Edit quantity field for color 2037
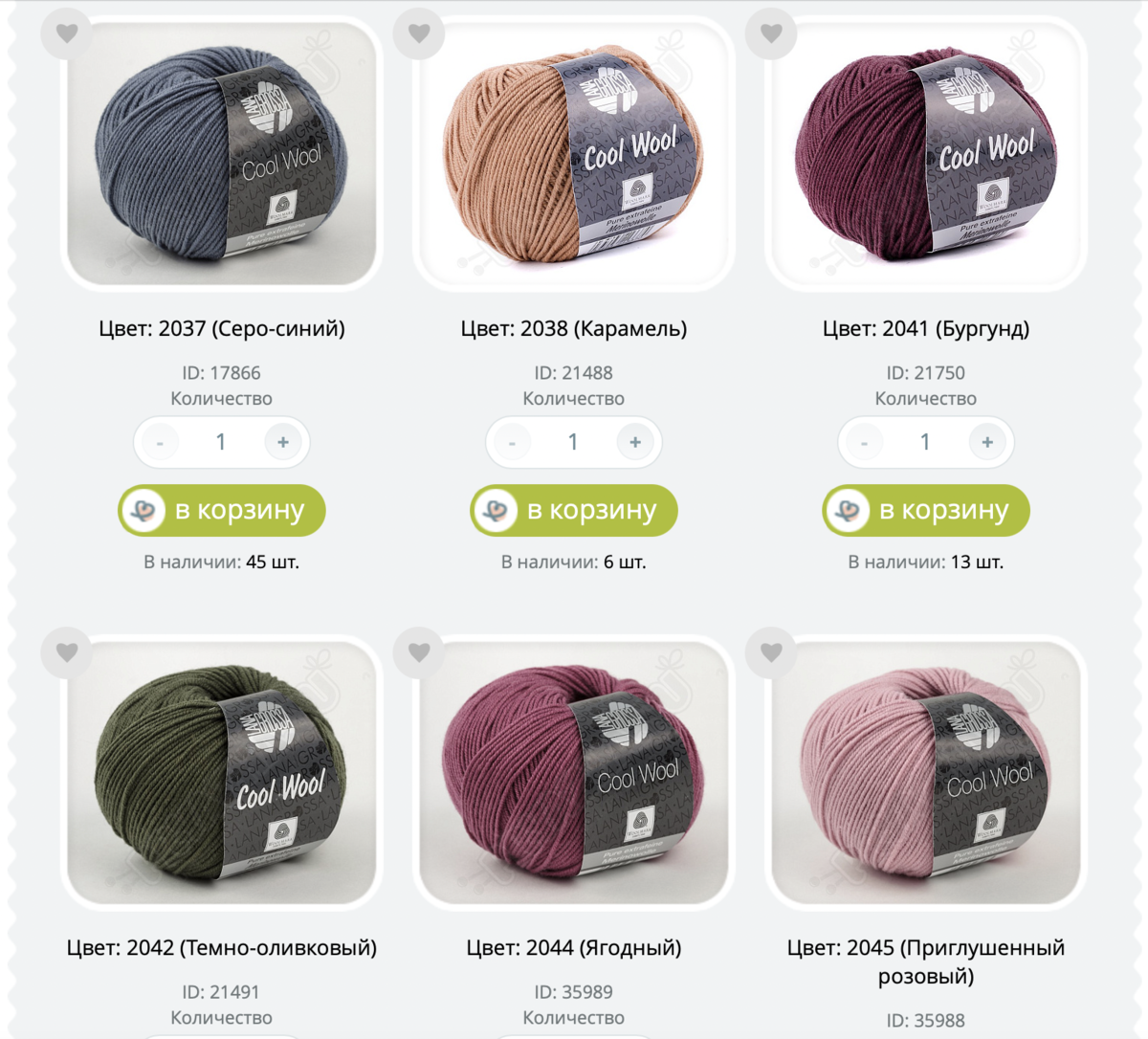1148x1039 pixels. pos(221,442)
